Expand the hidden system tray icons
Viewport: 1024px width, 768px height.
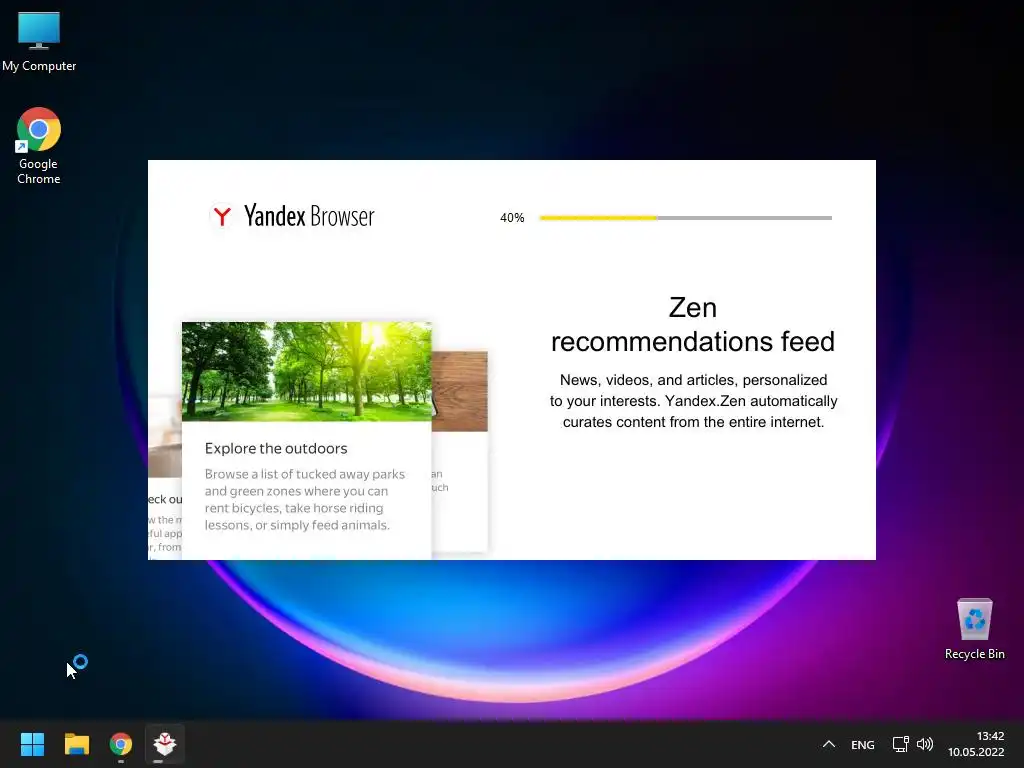pyautogui.click(x=829, y=744)
